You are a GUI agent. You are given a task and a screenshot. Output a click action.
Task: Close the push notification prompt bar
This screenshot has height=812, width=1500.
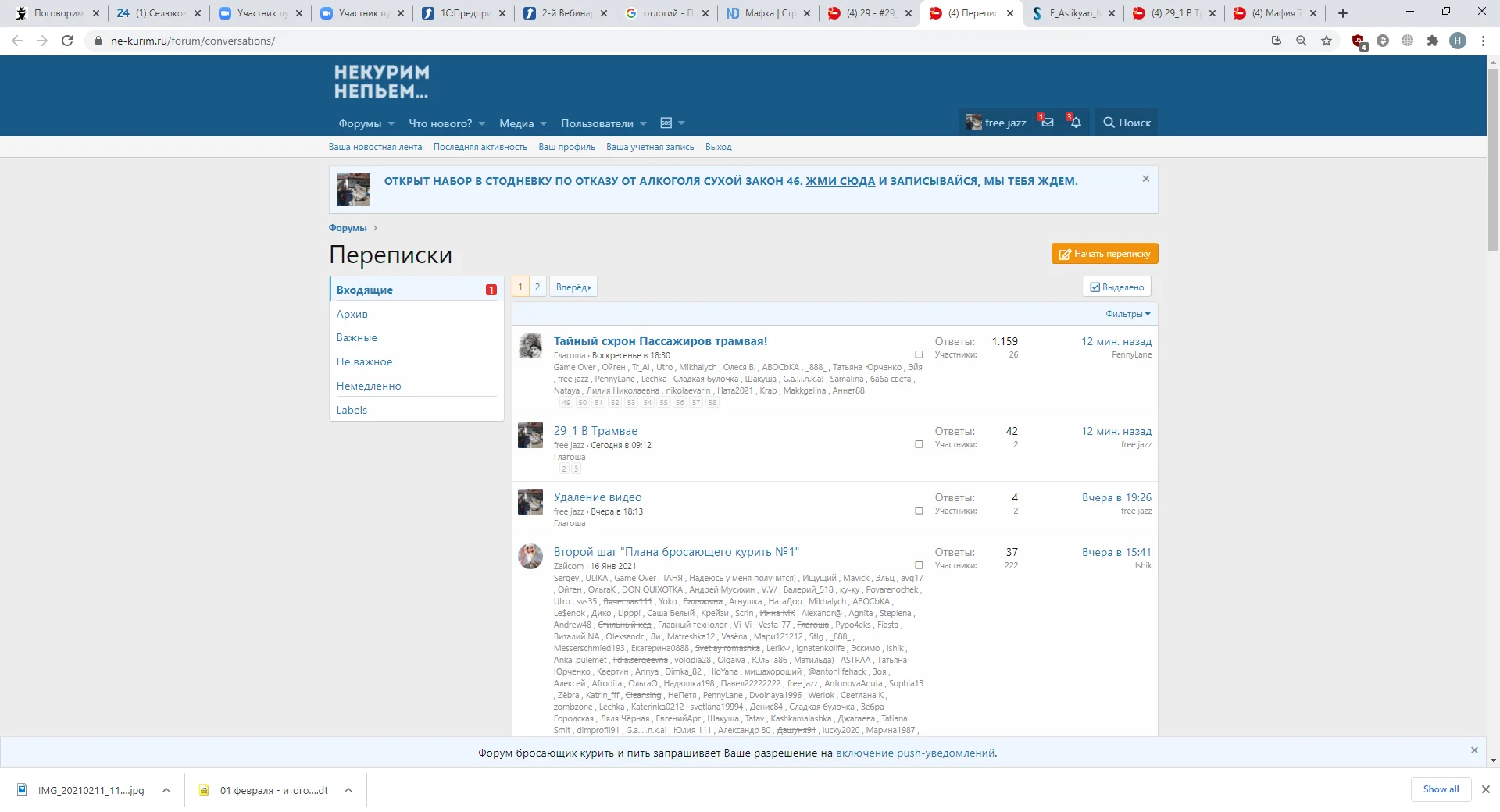coord(1474,750)
